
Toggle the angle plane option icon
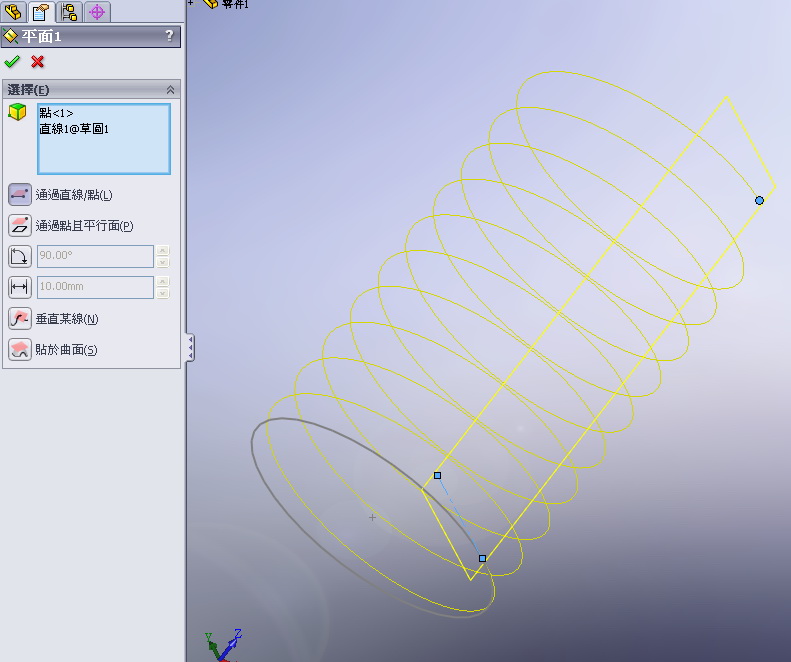(x=20, y=256)
